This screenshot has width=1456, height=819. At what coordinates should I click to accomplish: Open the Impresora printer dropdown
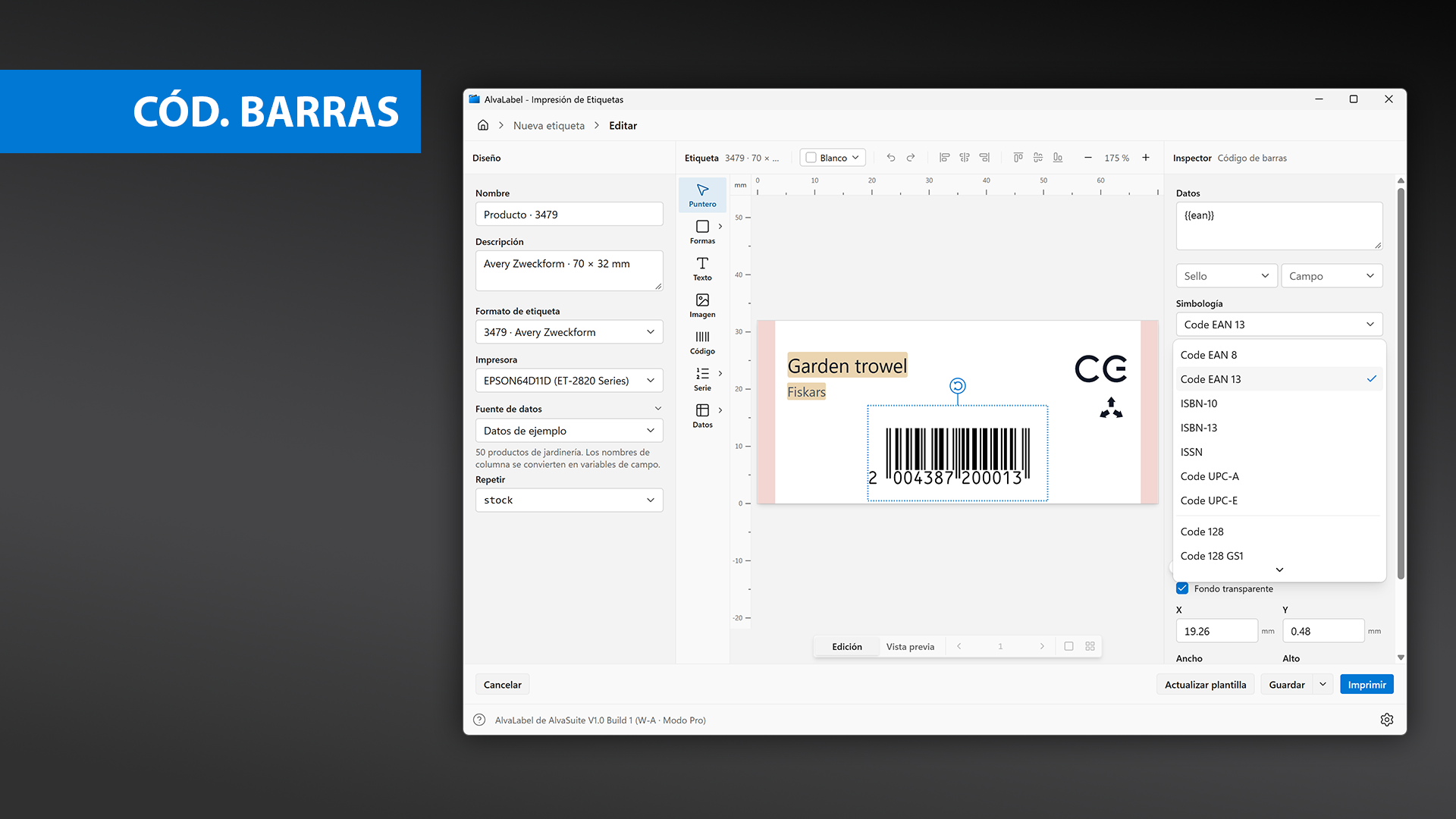[x=569, y=381]
